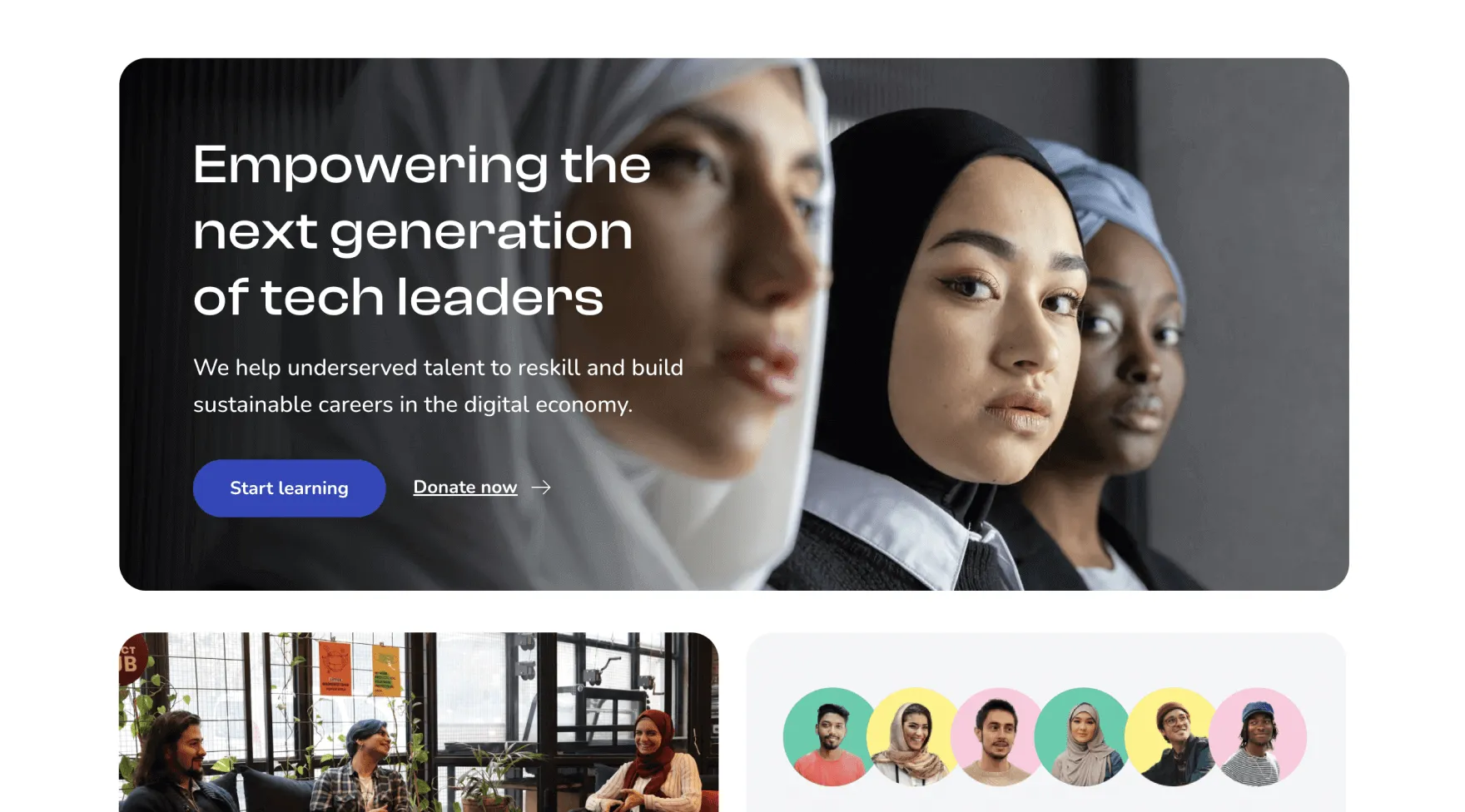1465x812 pixels.
Task: Open the Donate now link
Action: click(x=465, y=488)
